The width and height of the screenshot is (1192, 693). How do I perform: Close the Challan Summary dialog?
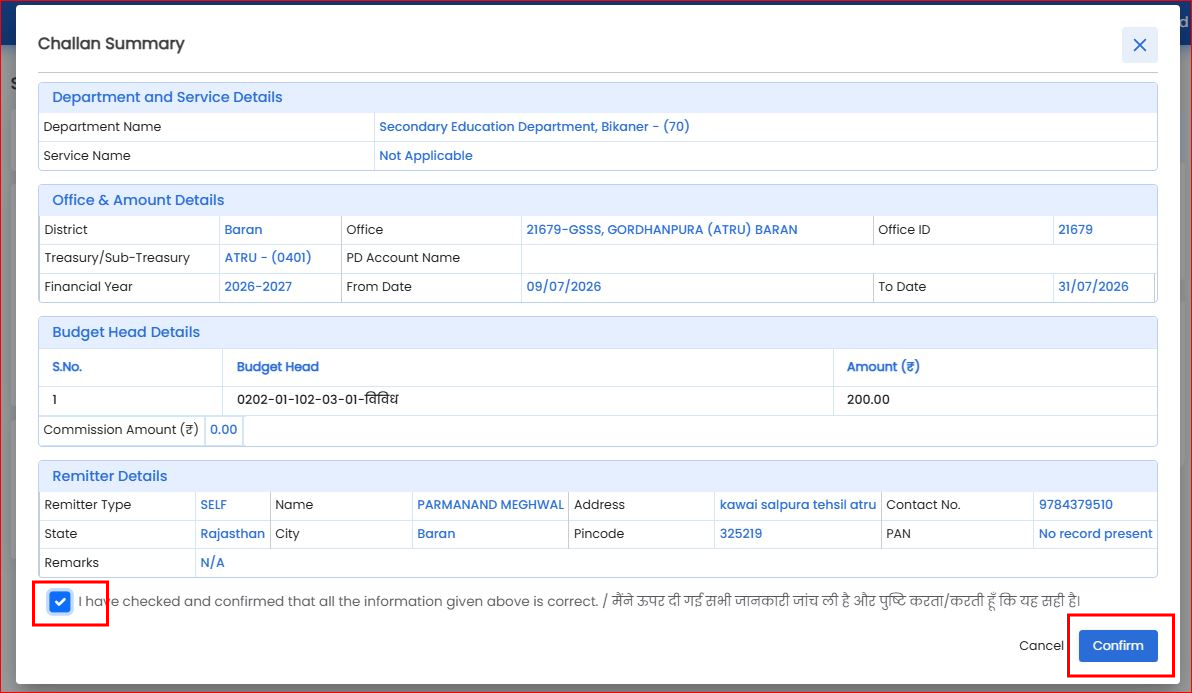1139,45
